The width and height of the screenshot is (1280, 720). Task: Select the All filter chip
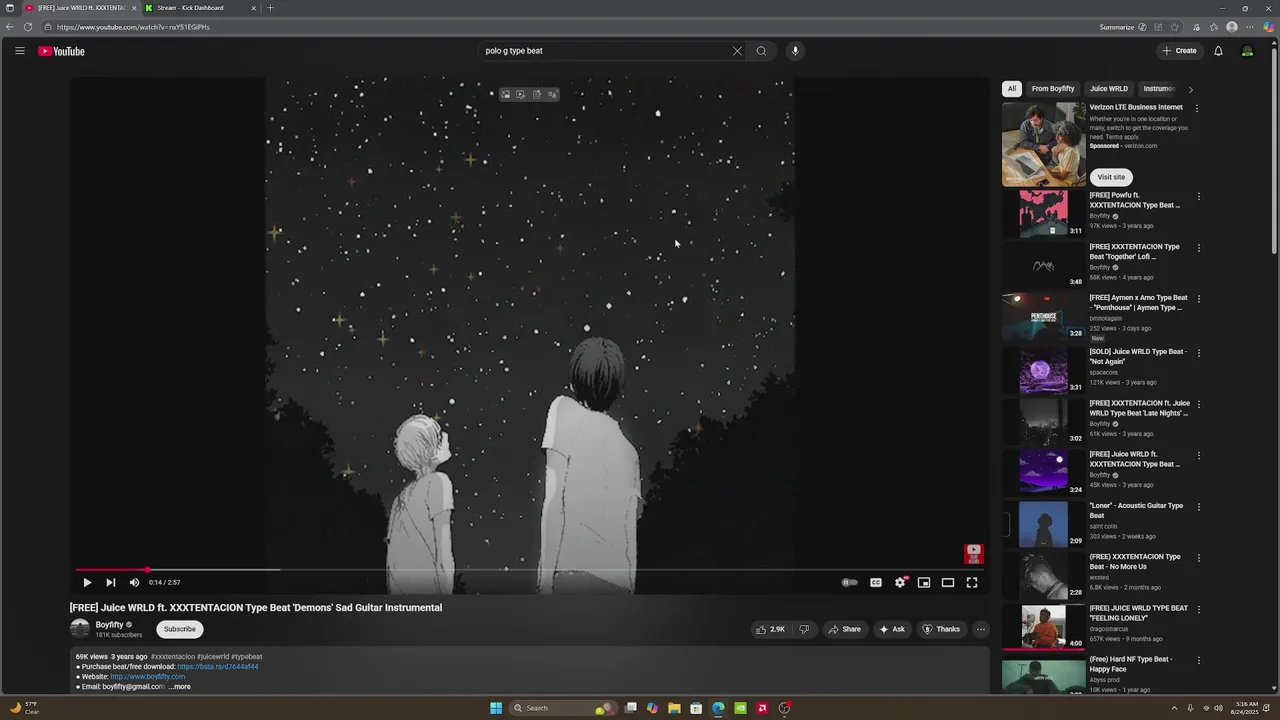pos(1012,89)
